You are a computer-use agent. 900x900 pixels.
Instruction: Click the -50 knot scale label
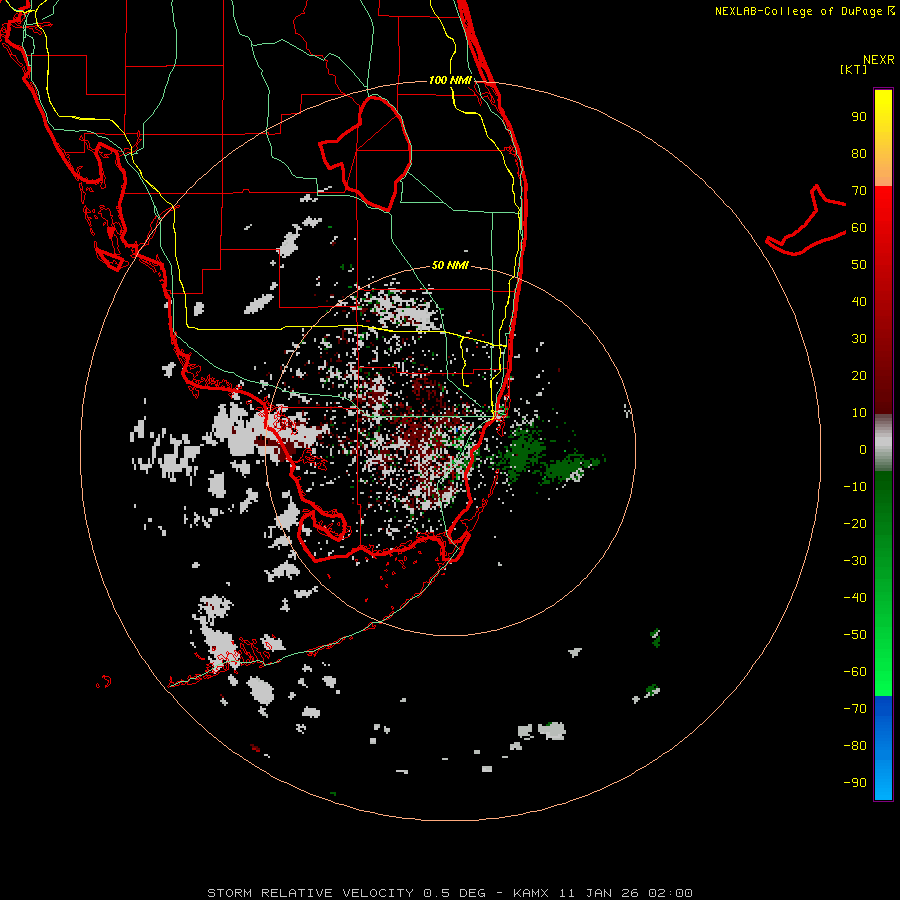click(x=855, y=635)
